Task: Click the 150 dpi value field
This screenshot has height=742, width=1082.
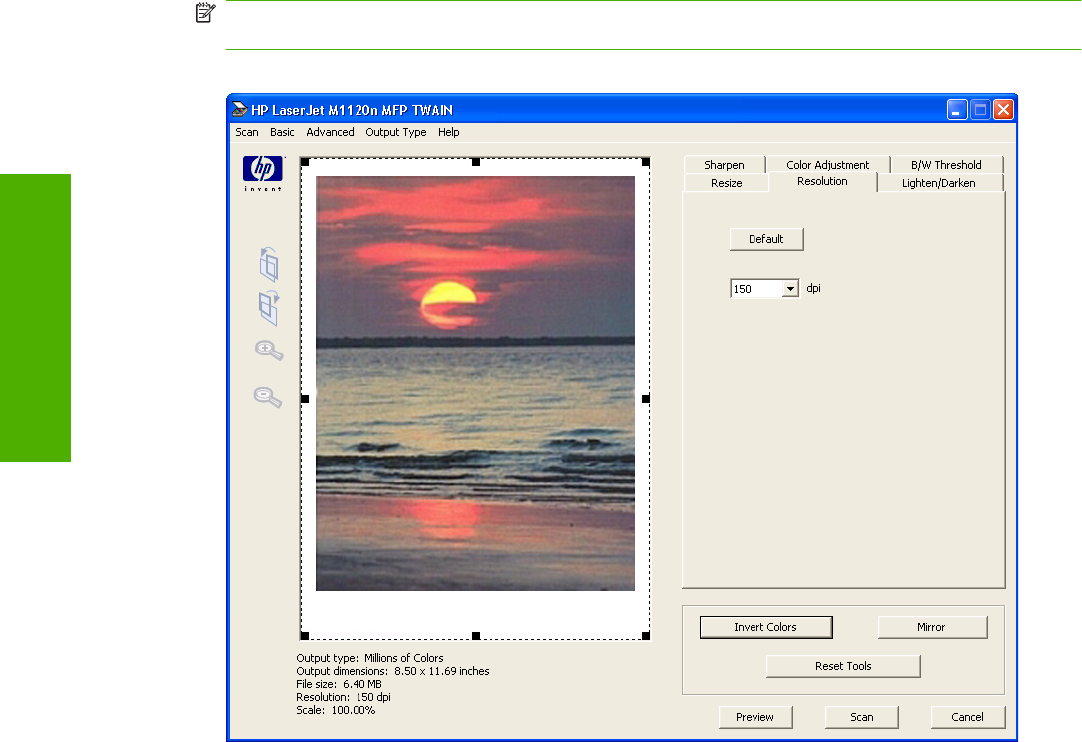Action: [756, 289]
